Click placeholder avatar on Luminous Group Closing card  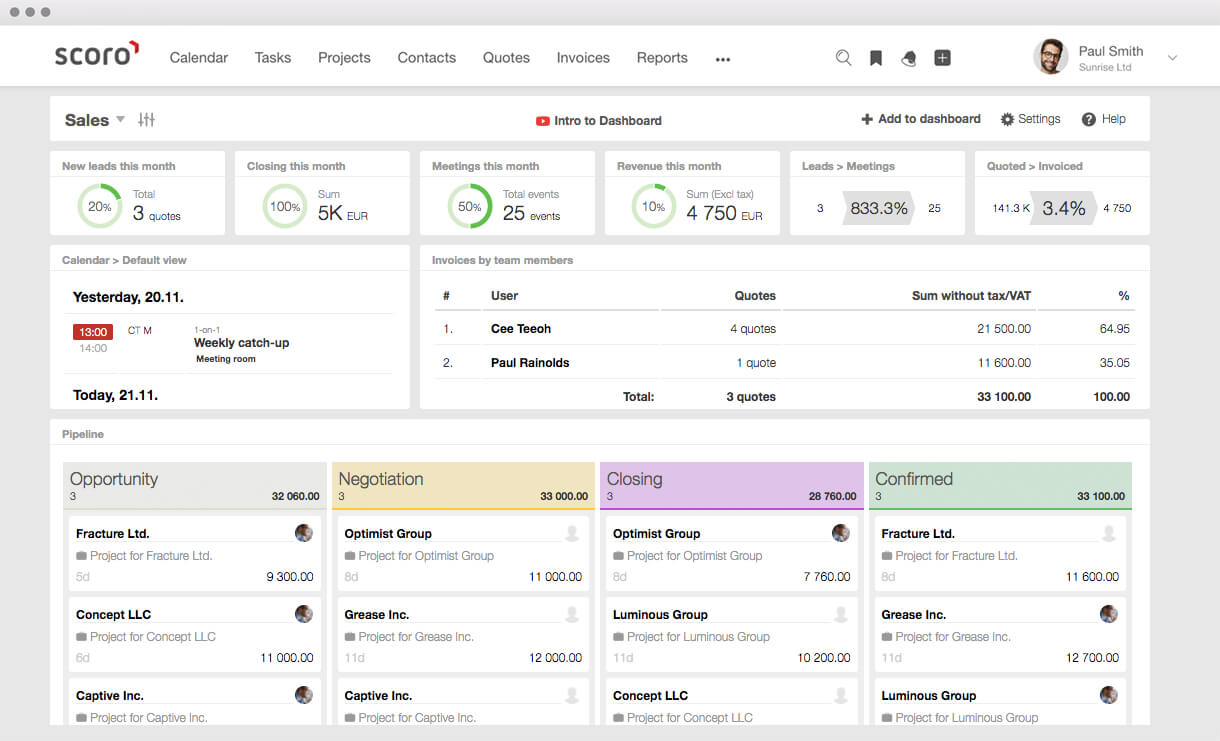point(841,614)
